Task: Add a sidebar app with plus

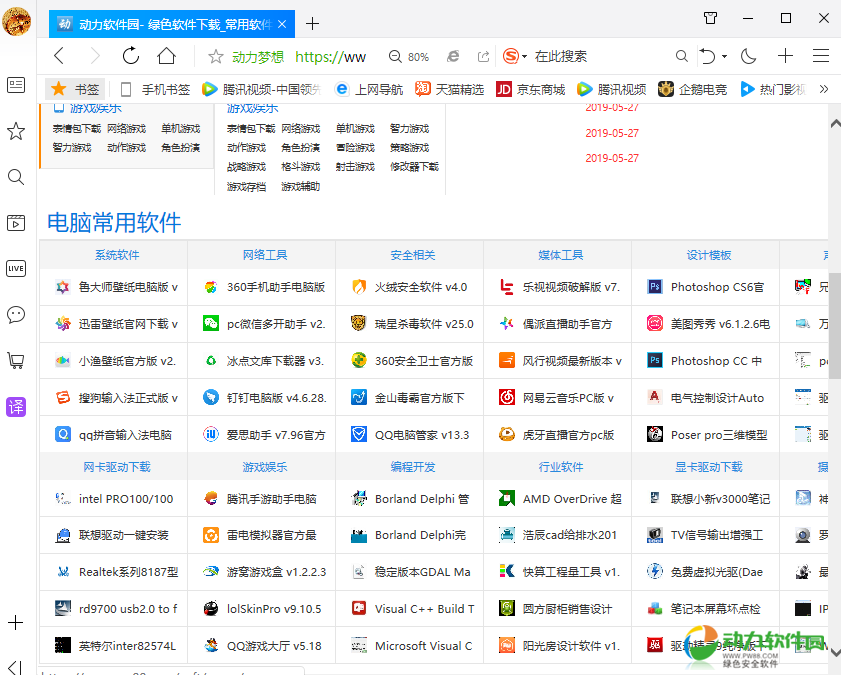Action: pyautogui.click(x=16, y=622)
